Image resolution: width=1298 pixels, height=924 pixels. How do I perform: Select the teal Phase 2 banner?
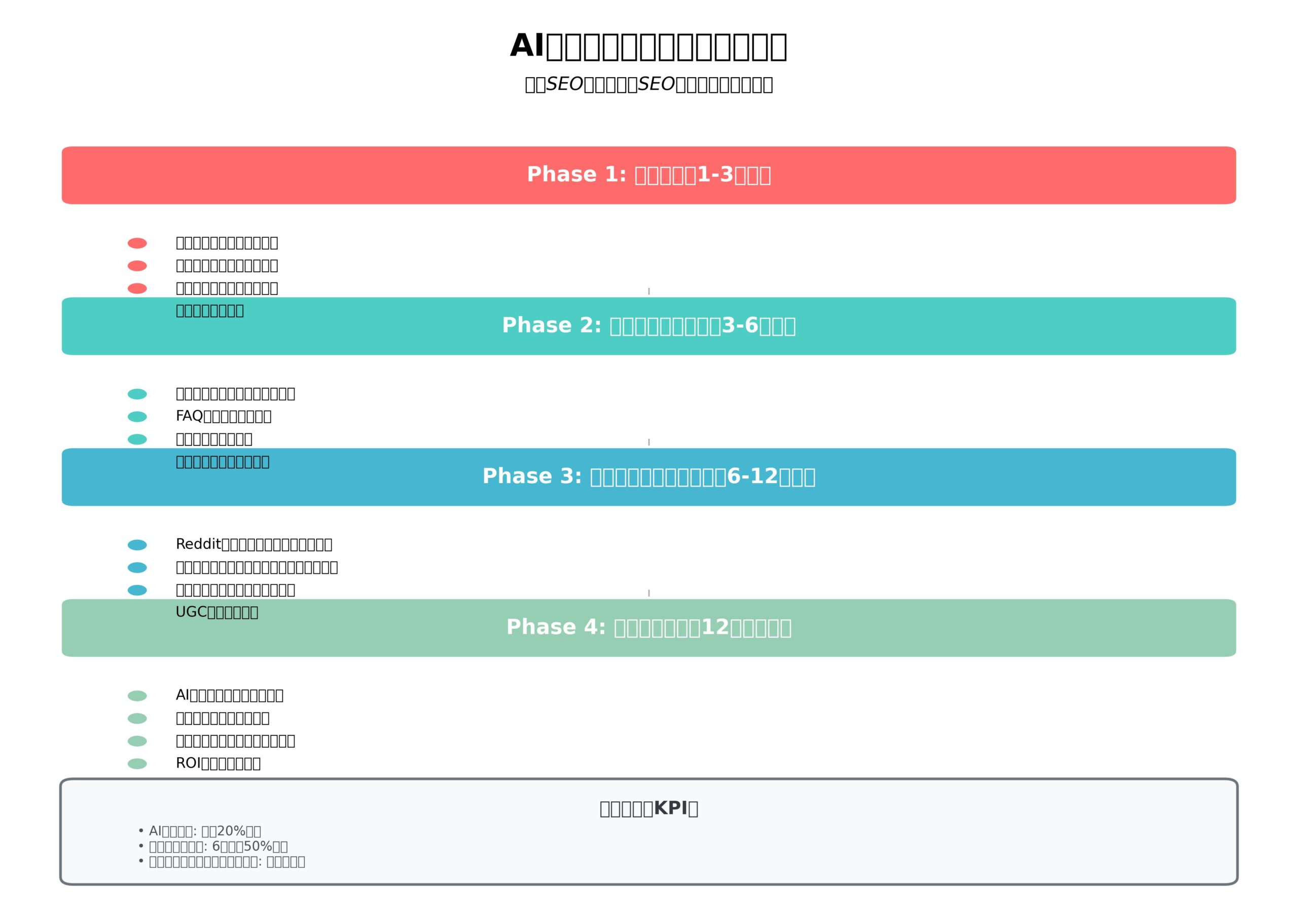pyautogui.click(x=648, y=326)
